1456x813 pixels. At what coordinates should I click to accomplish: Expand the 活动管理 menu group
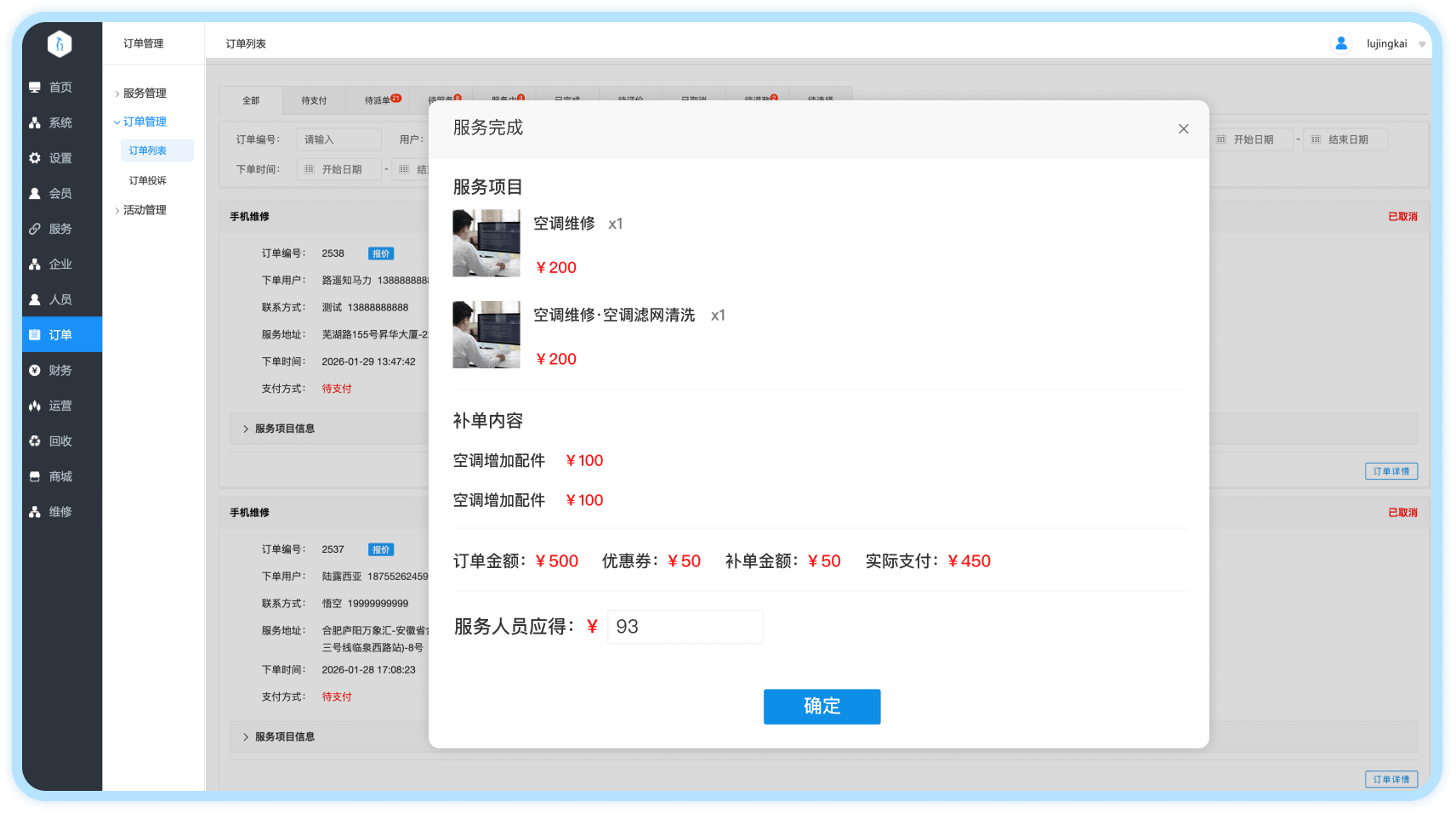click(x=144, y=210)
